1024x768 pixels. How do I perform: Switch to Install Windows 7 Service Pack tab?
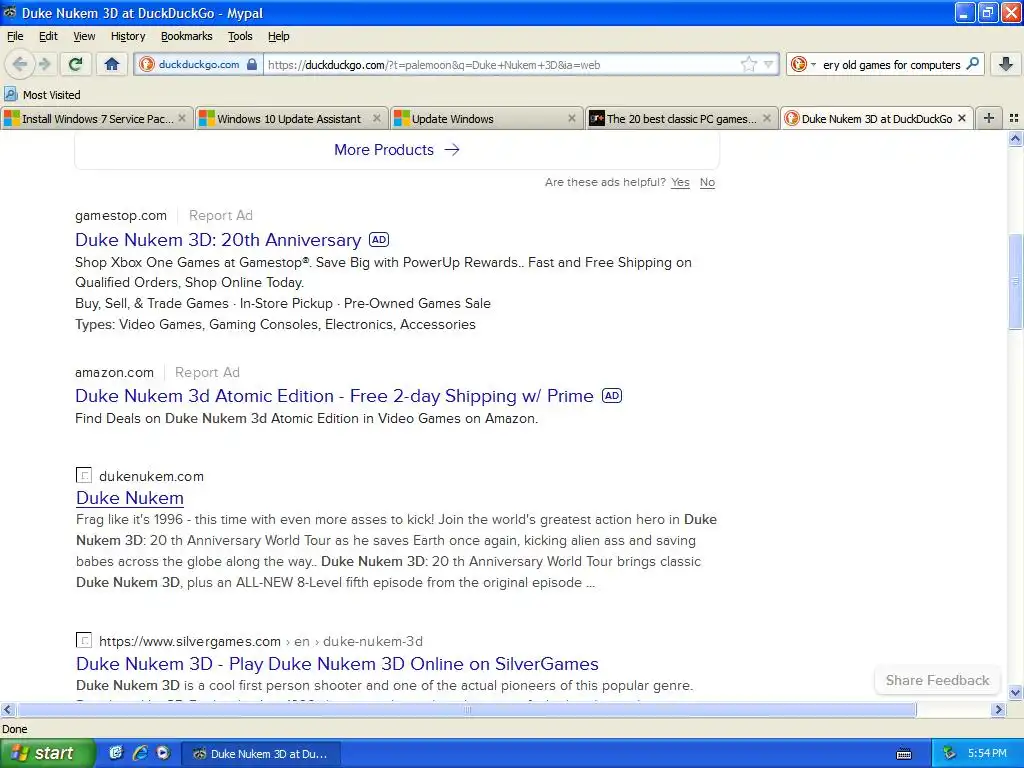coord(97,118)
